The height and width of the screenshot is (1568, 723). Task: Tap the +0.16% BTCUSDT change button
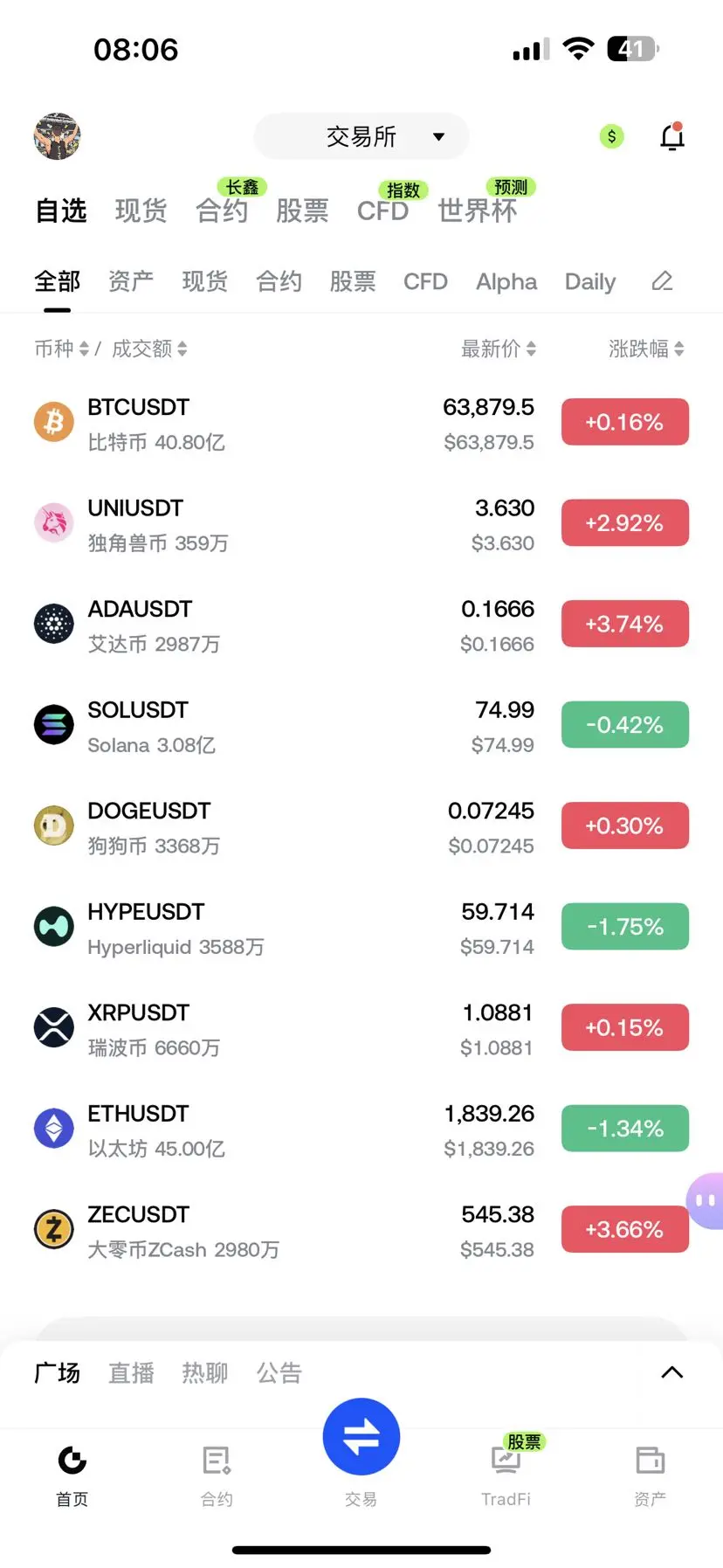click(x=625, y=422)
